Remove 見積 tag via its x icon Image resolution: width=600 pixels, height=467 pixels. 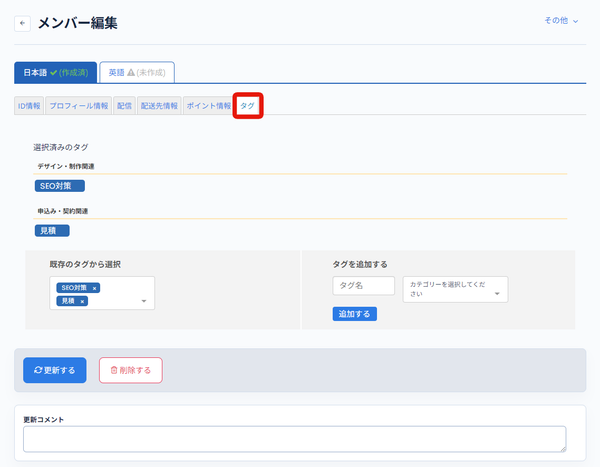coord(82,302)
